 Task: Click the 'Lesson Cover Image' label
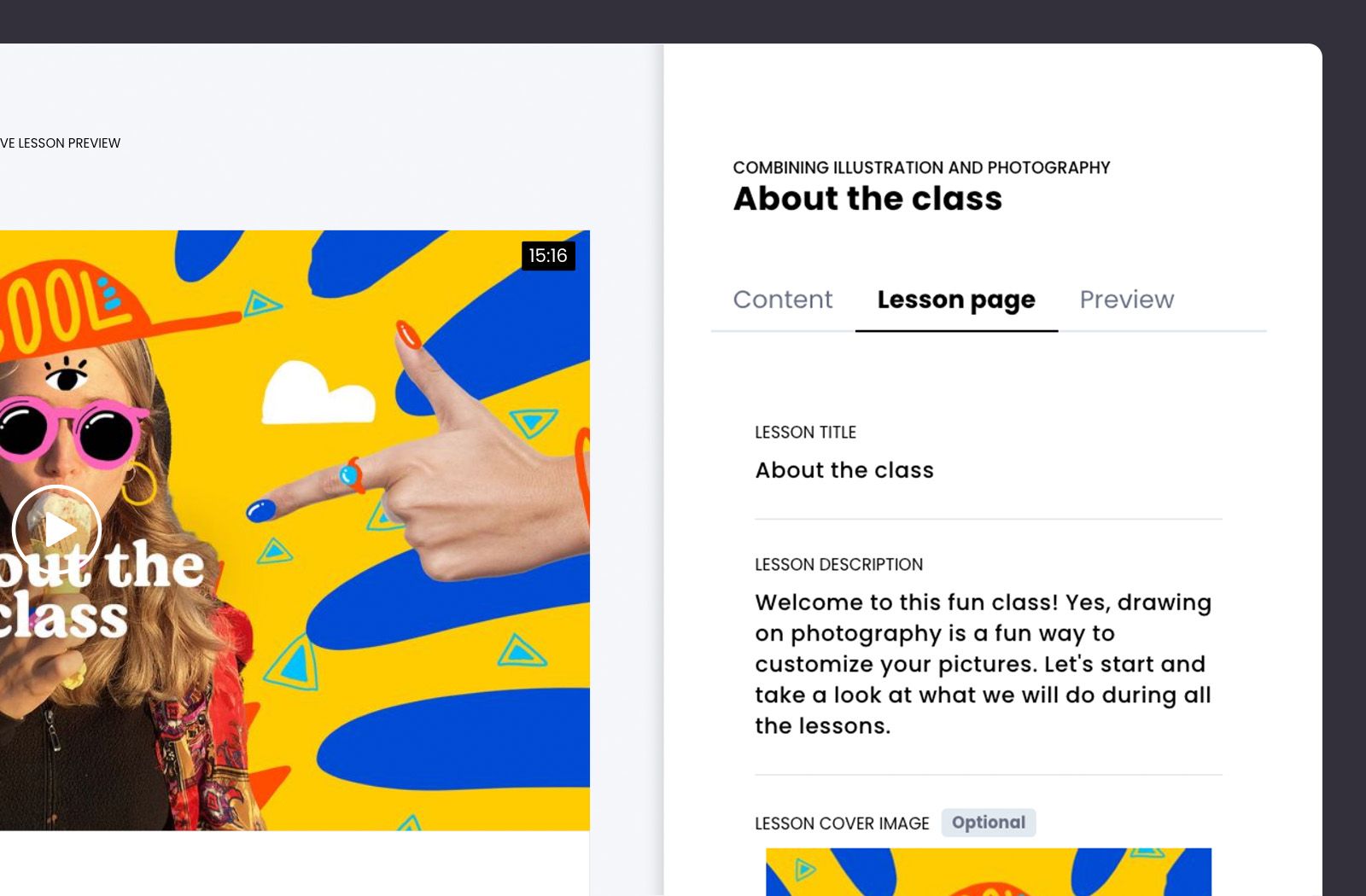tap(842, 823)
